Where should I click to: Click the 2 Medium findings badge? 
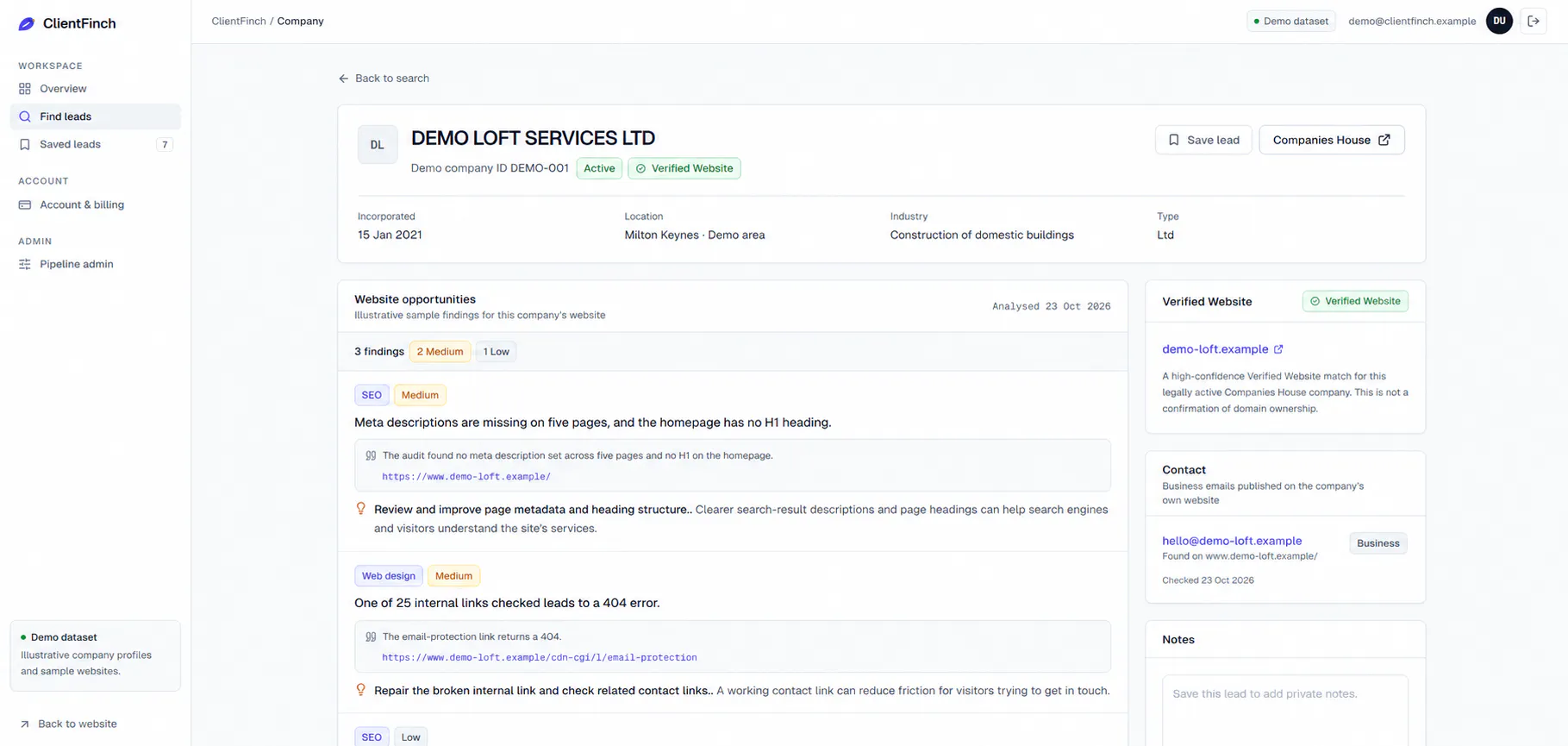[x=440, y=352]
